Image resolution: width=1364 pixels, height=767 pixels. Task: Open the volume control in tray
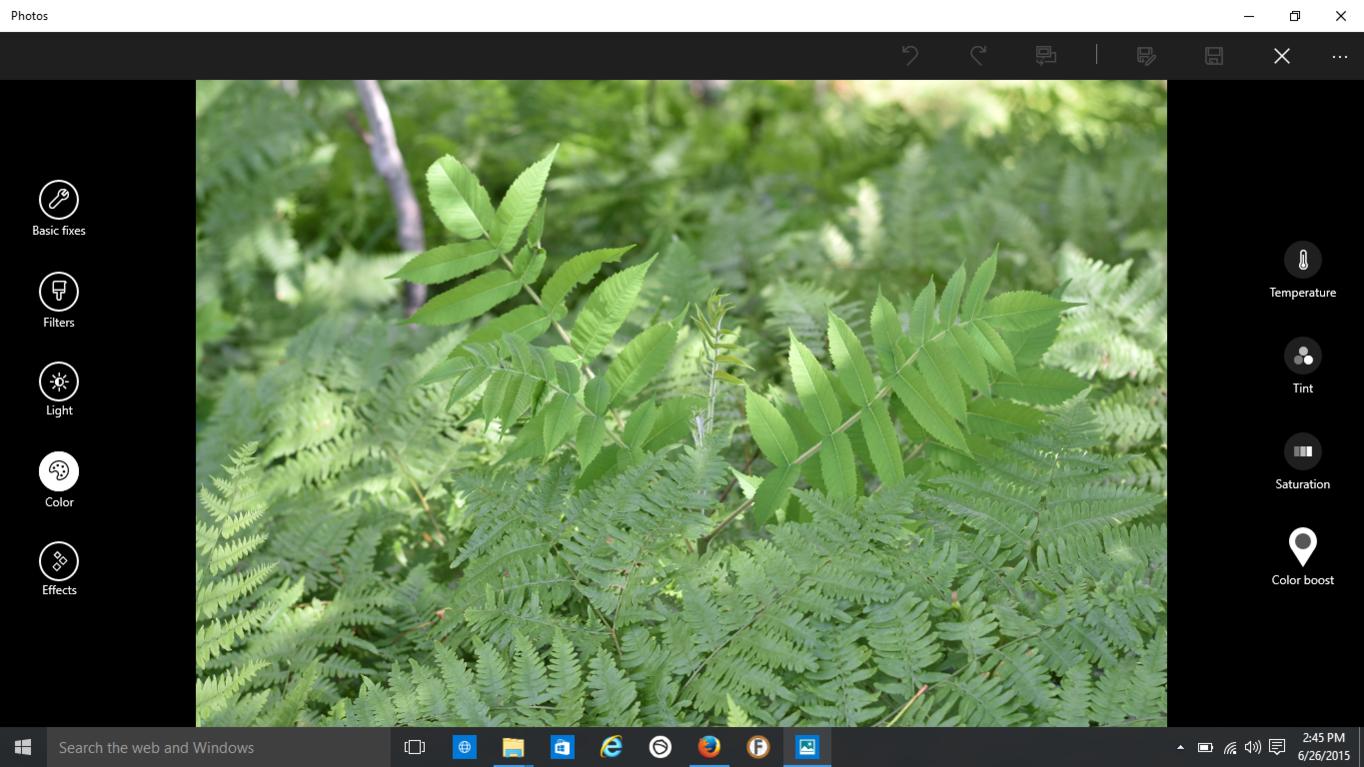[1253, 747]
